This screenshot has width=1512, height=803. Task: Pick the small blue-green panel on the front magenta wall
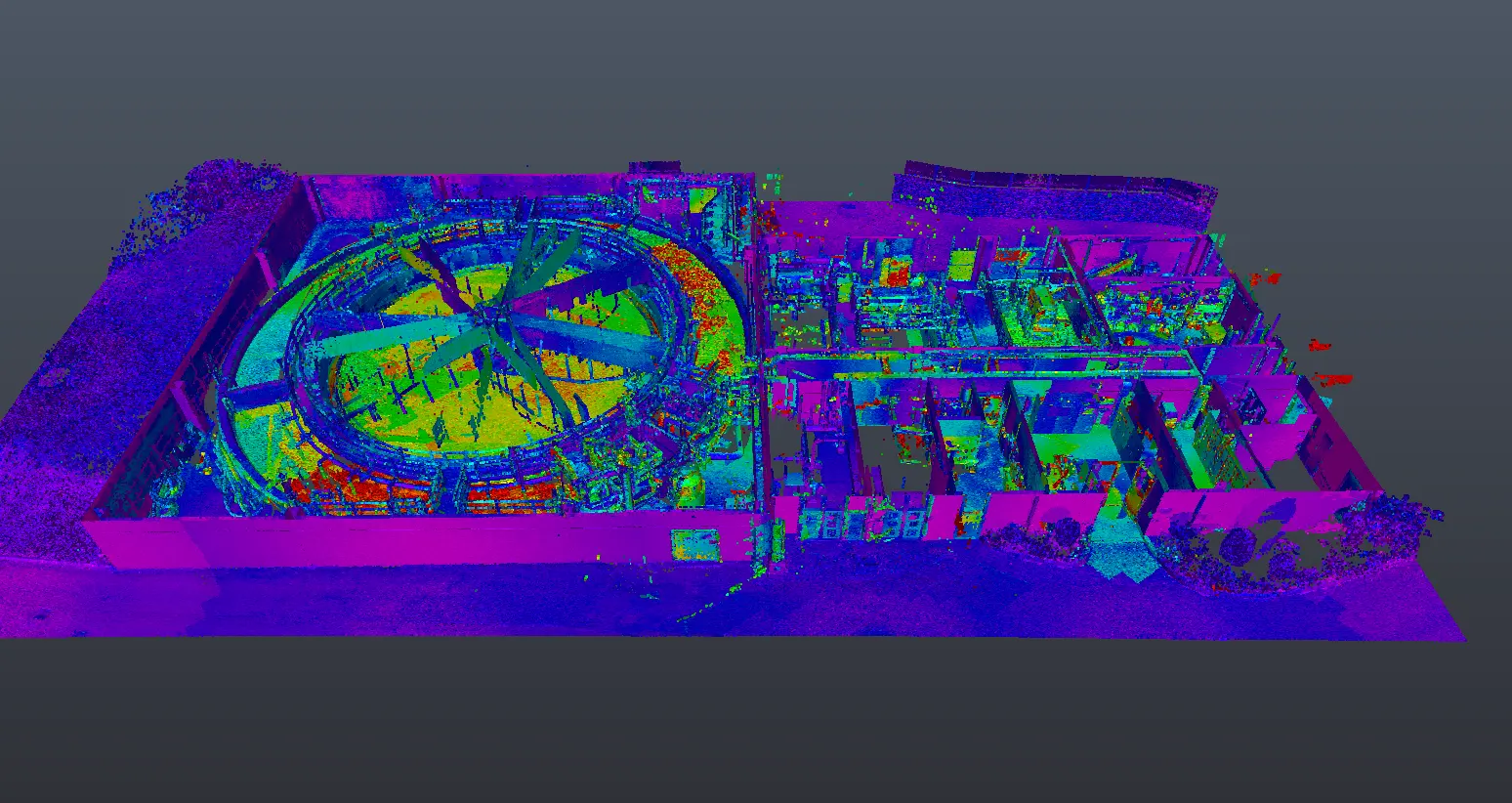tap(696, 545)
